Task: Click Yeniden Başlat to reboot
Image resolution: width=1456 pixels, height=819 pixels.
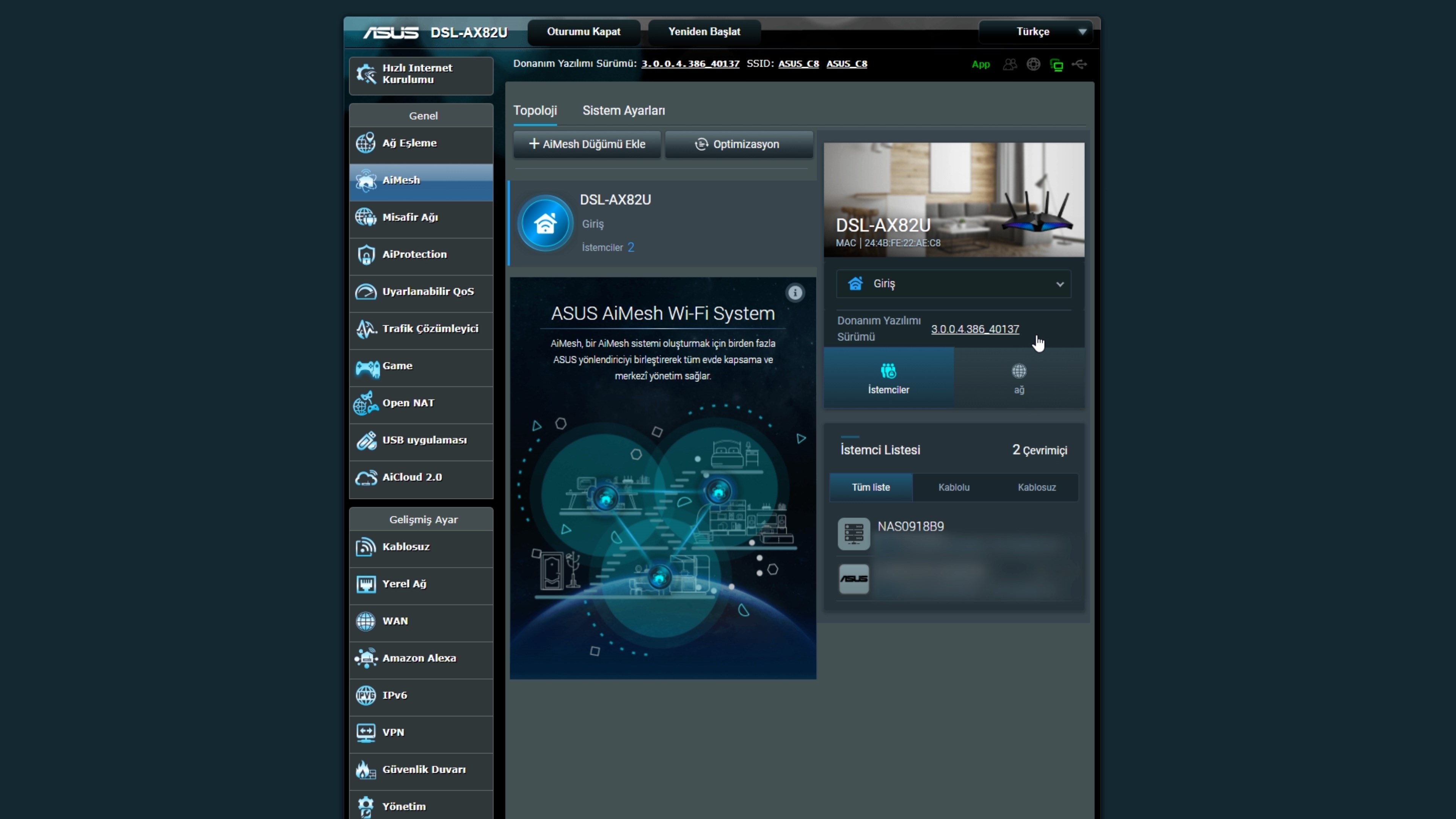Action: pyautogui.click(x=704, y=31)
